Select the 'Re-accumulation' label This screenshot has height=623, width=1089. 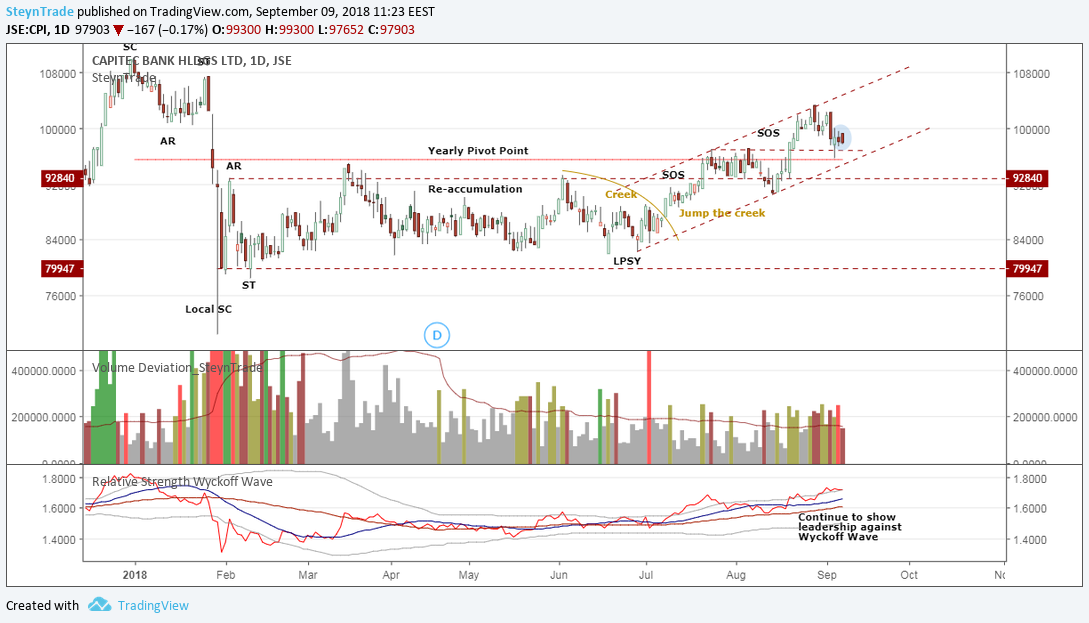tap(475, 189)
